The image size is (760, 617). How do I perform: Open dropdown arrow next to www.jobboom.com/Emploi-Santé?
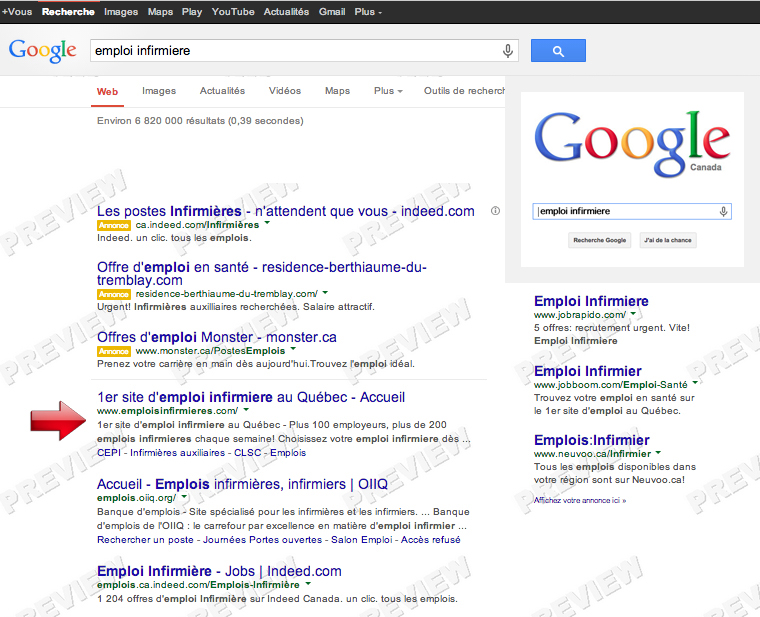pos(695,383)
